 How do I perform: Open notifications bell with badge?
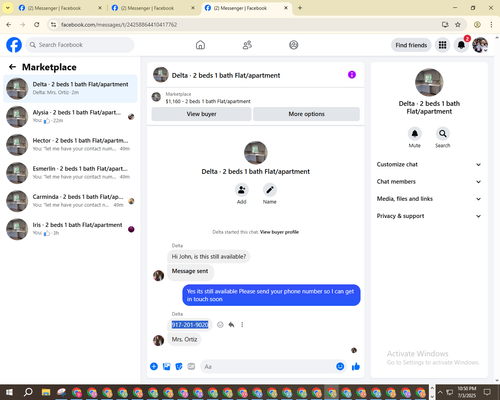(x=461, y=45)
